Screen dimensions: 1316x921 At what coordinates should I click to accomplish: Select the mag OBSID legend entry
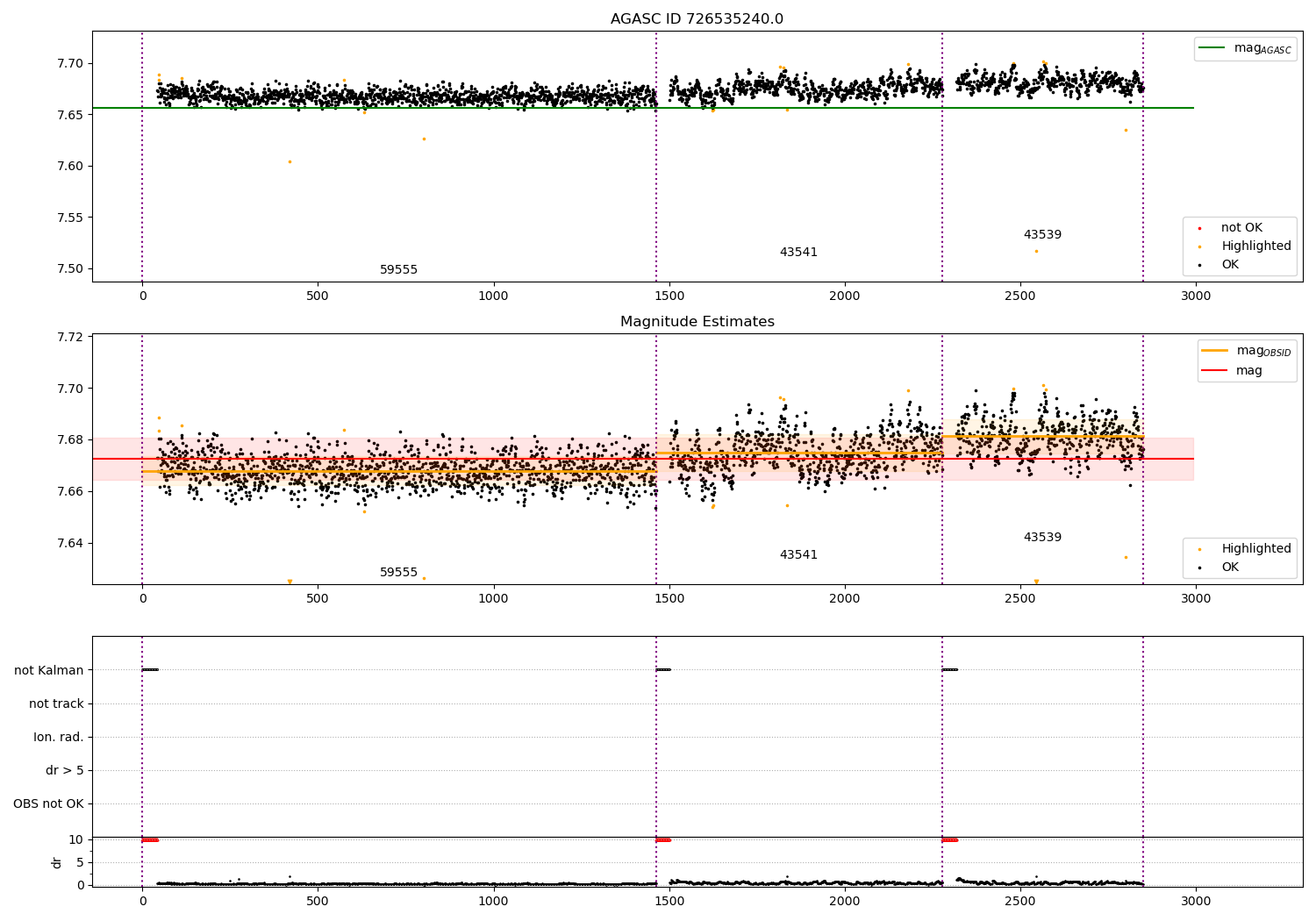click(x=1247, y=351)
